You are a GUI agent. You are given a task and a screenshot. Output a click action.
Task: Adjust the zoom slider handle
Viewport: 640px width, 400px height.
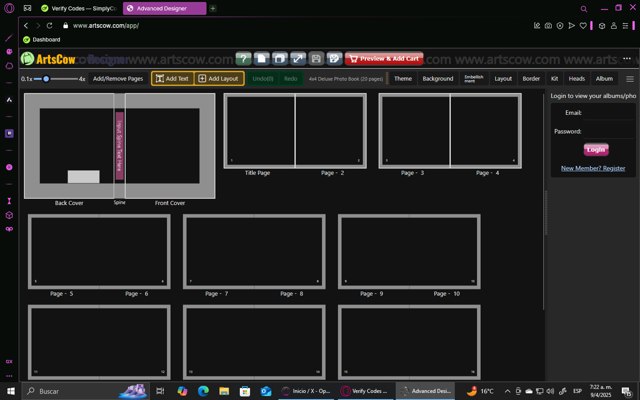tap(46, 79)
